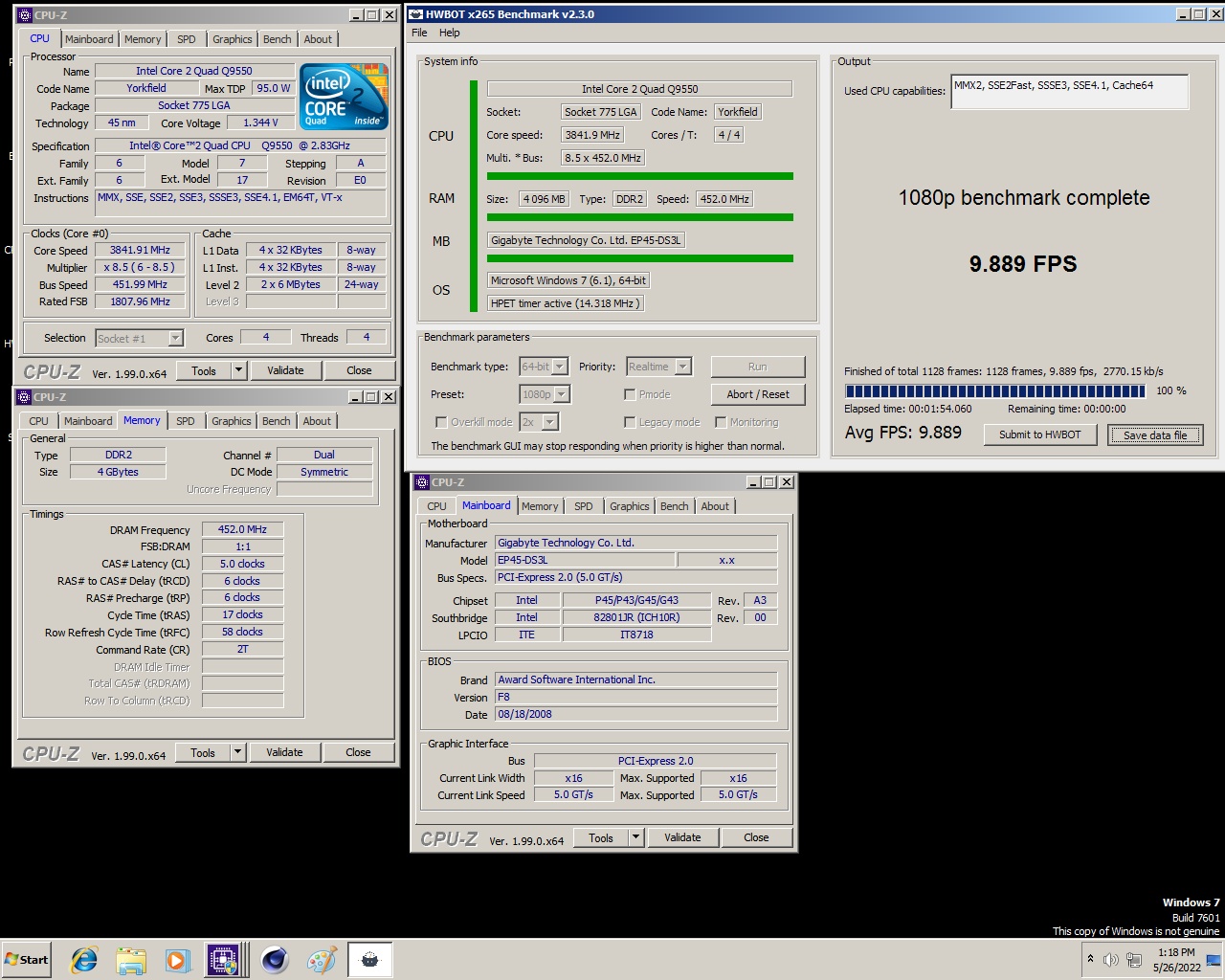Expand Tools arrow in CPU-Z CPU window

tap(238, 370)
